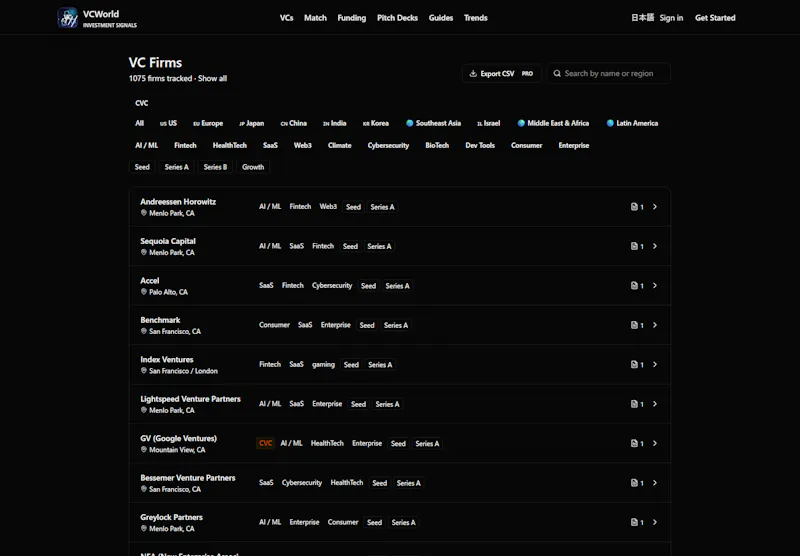
Task: Click the search magnifier icon
Action: (x=557, y=73)
